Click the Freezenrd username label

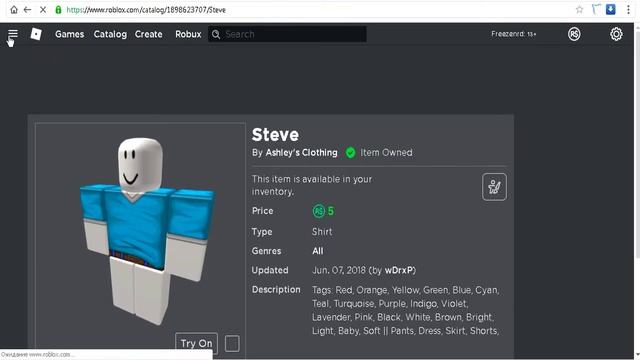(x=513, y=34)
